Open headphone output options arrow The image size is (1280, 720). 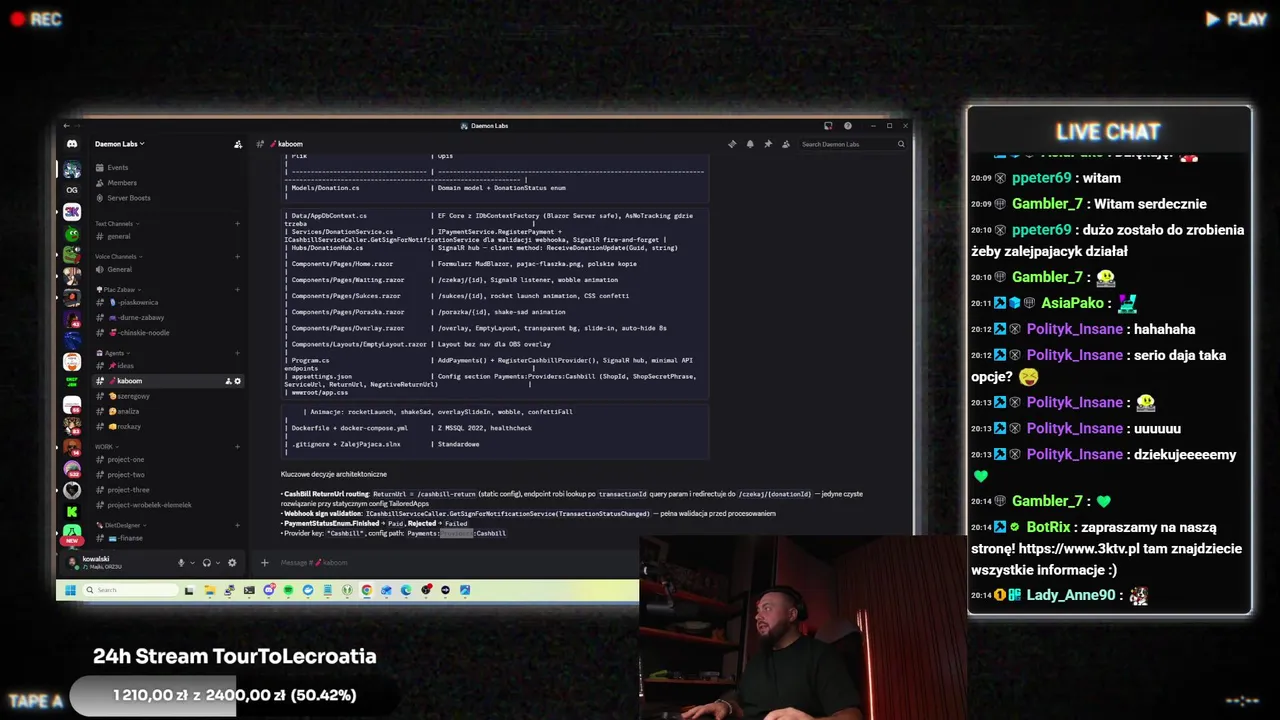coord(218,563)
